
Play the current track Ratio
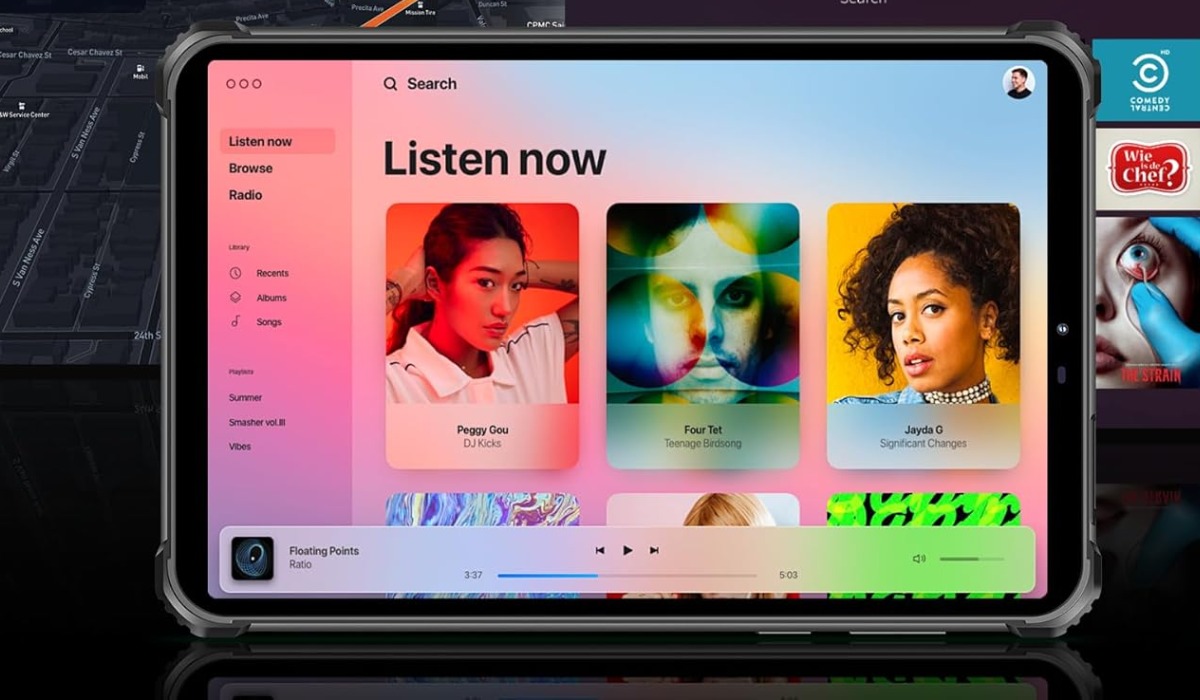(x=627, y=550)
